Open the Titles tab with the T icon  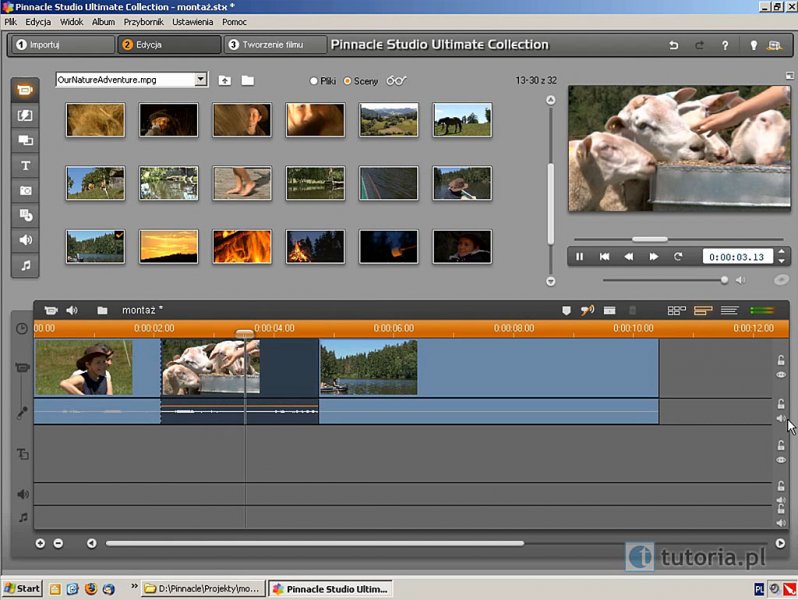click(25, 166)
